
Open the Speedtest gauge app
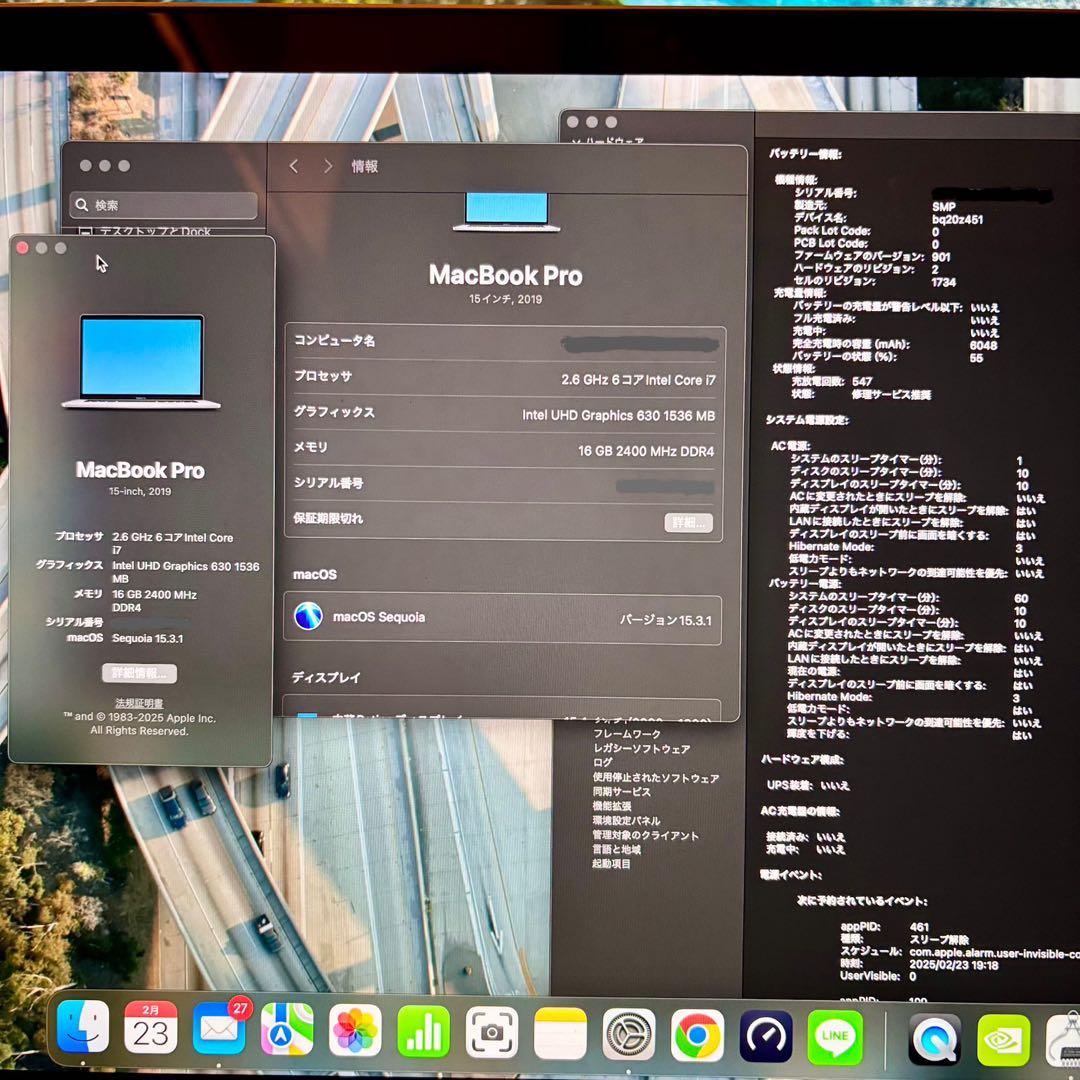(x=766, y=1037)
